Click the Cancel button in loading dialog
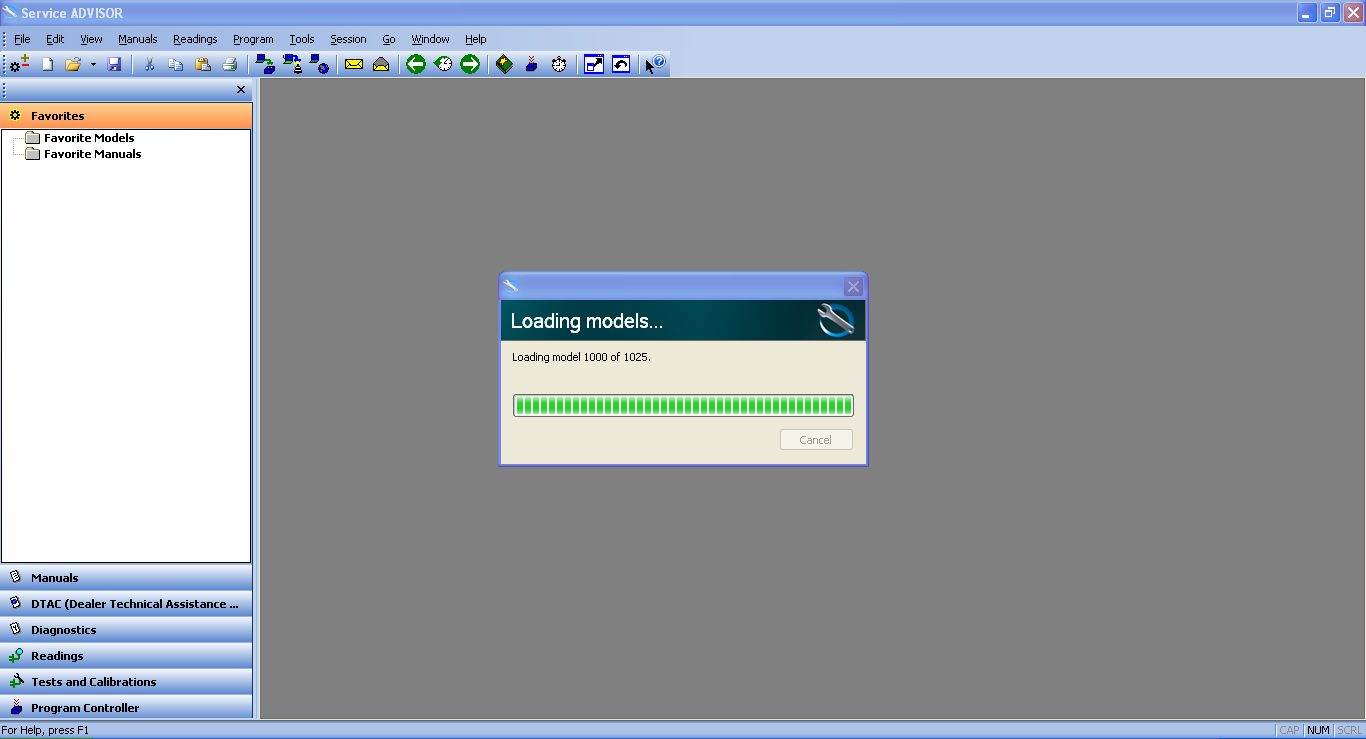Image resolution: width=1366 pixels, height=739 pixels. 816,440
